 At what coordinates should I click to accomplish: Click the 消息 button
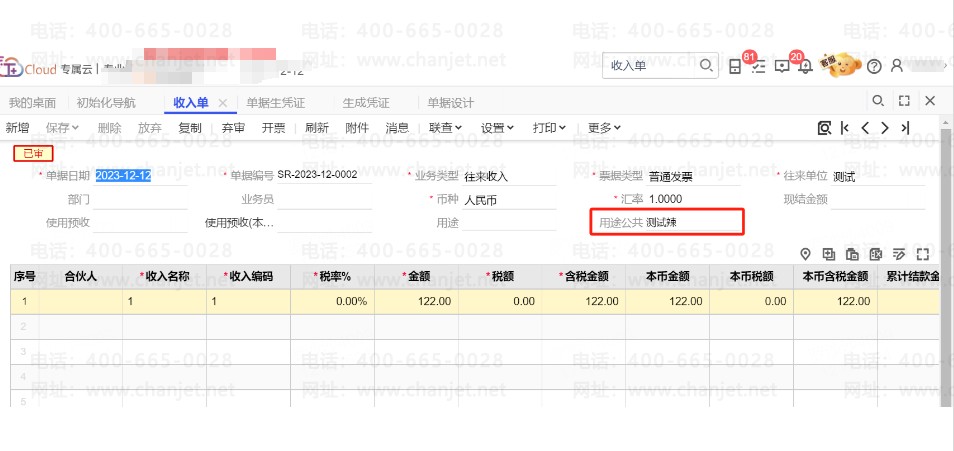(397, 128)
